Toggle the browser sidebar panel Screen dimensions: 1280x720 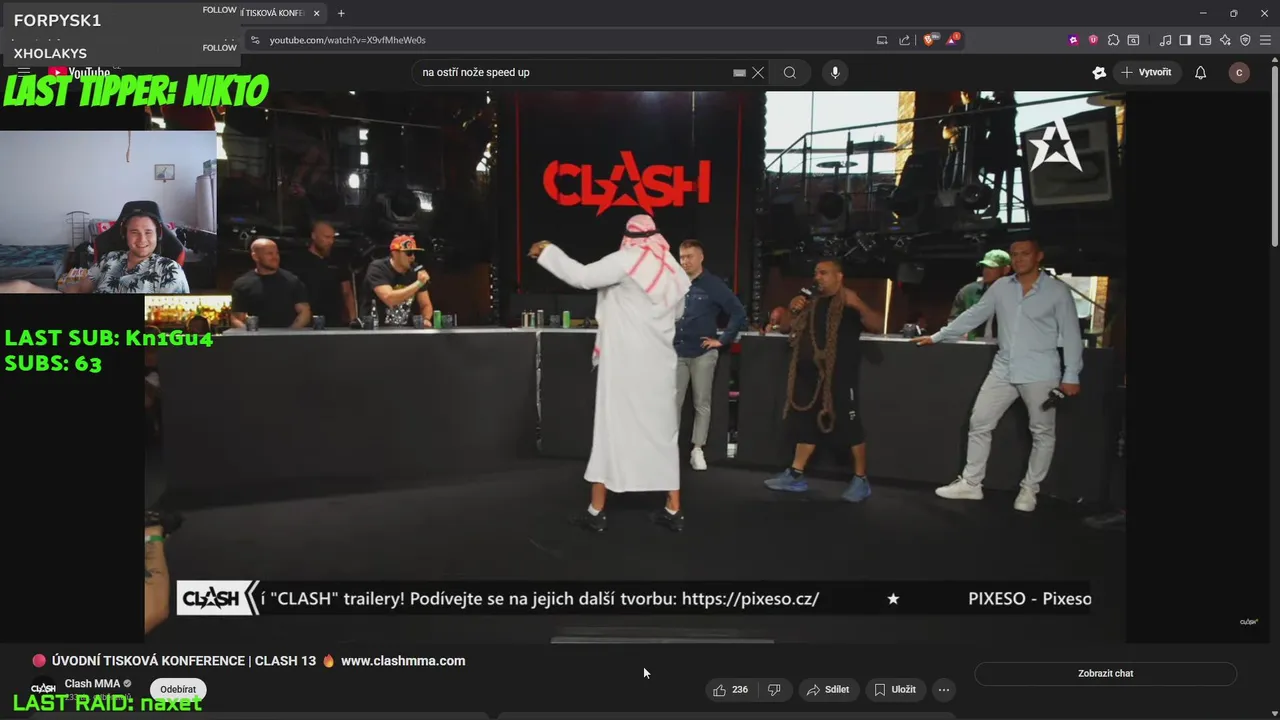click(1185, 40)
